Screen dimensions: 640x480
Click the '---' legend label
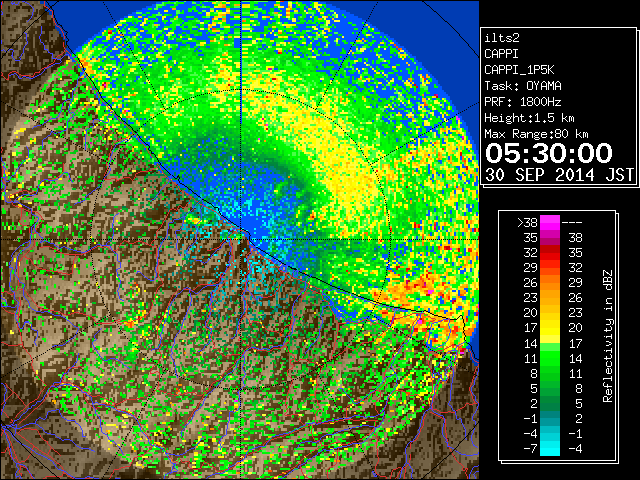pyautogui.click(x=571, y=223)
